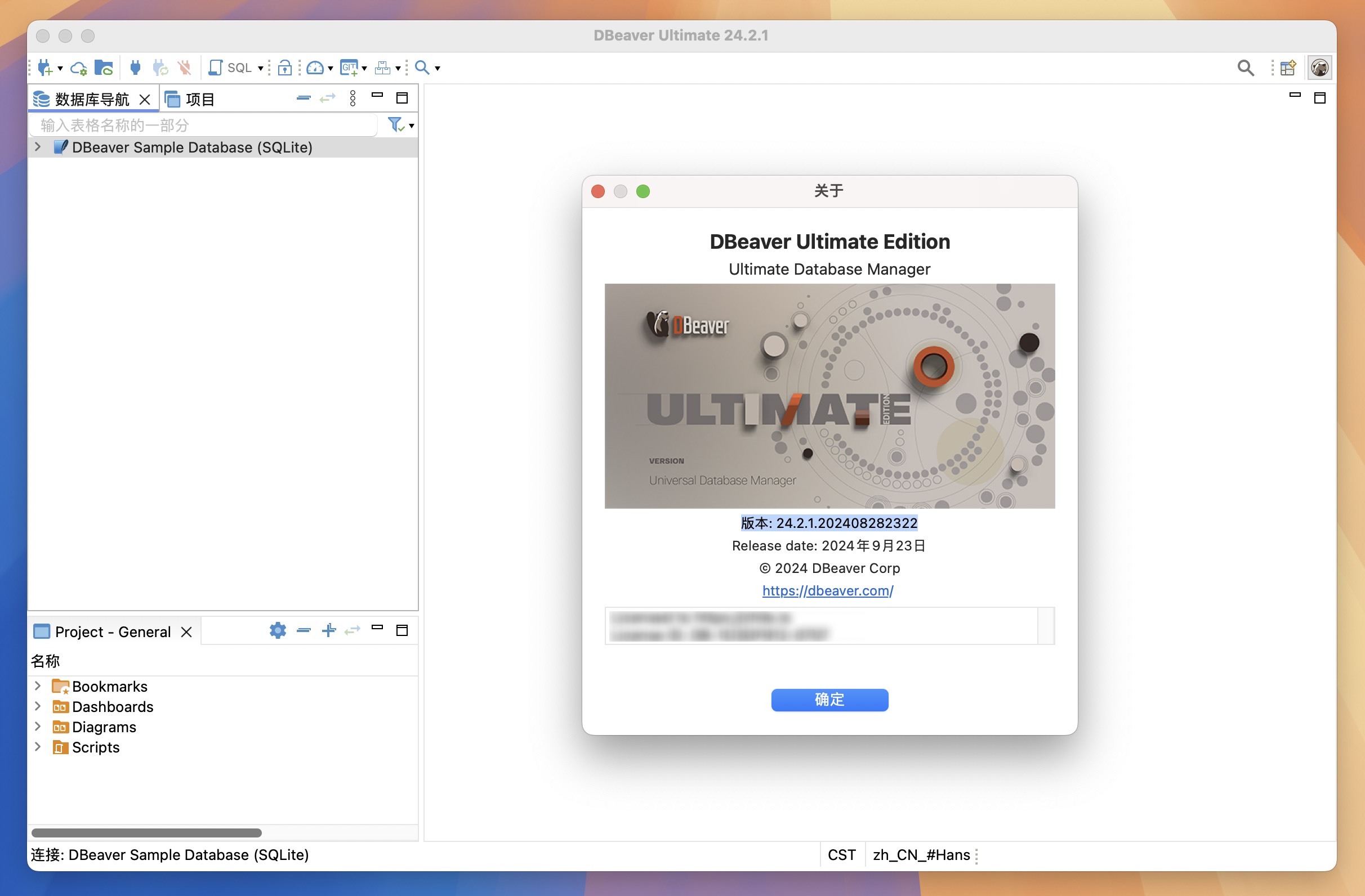This screenshot has width=1365, height=896.
Task: Open the three-dot view menu in navigator
Action: (x=353, y=98)
